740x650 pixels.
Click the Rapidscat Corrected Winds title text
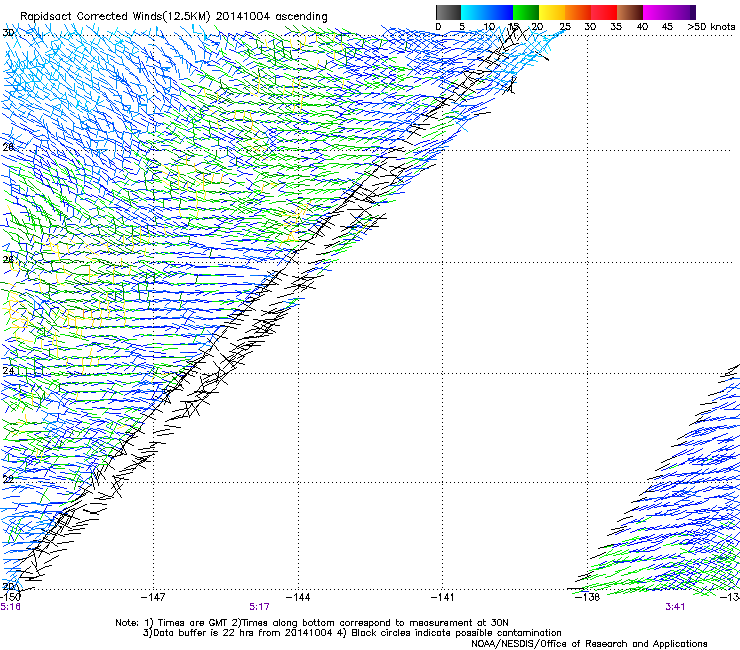pyautogui.click(x=174, y=16)
